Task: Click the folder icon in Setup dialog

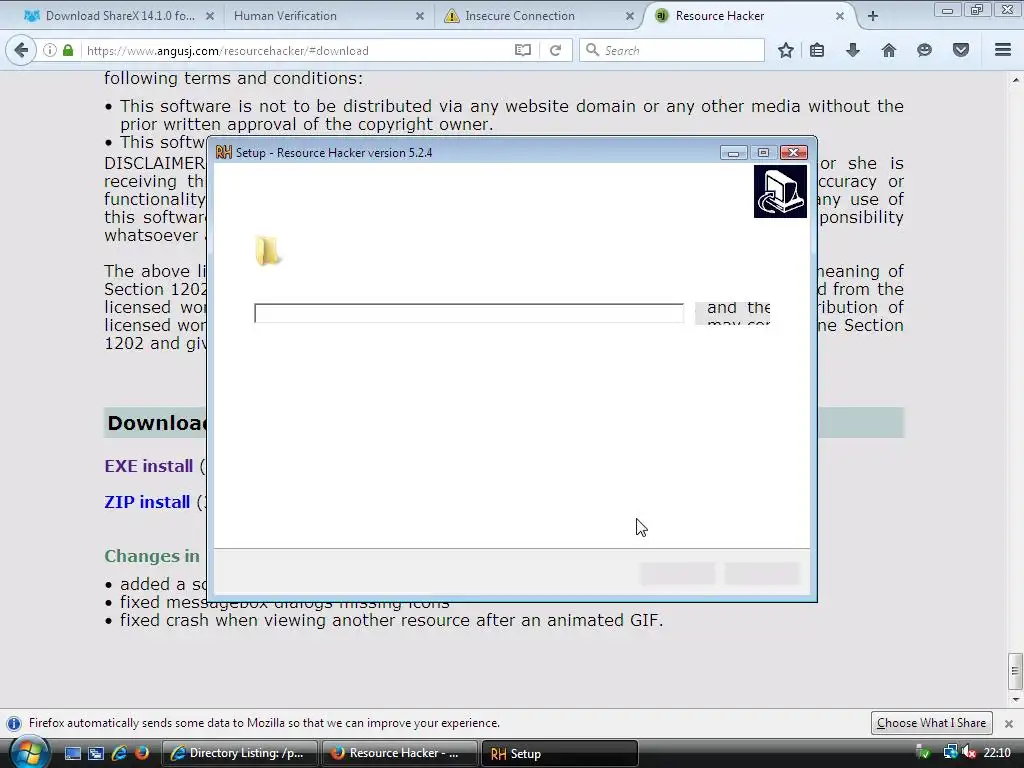Action: pos(268,251)
